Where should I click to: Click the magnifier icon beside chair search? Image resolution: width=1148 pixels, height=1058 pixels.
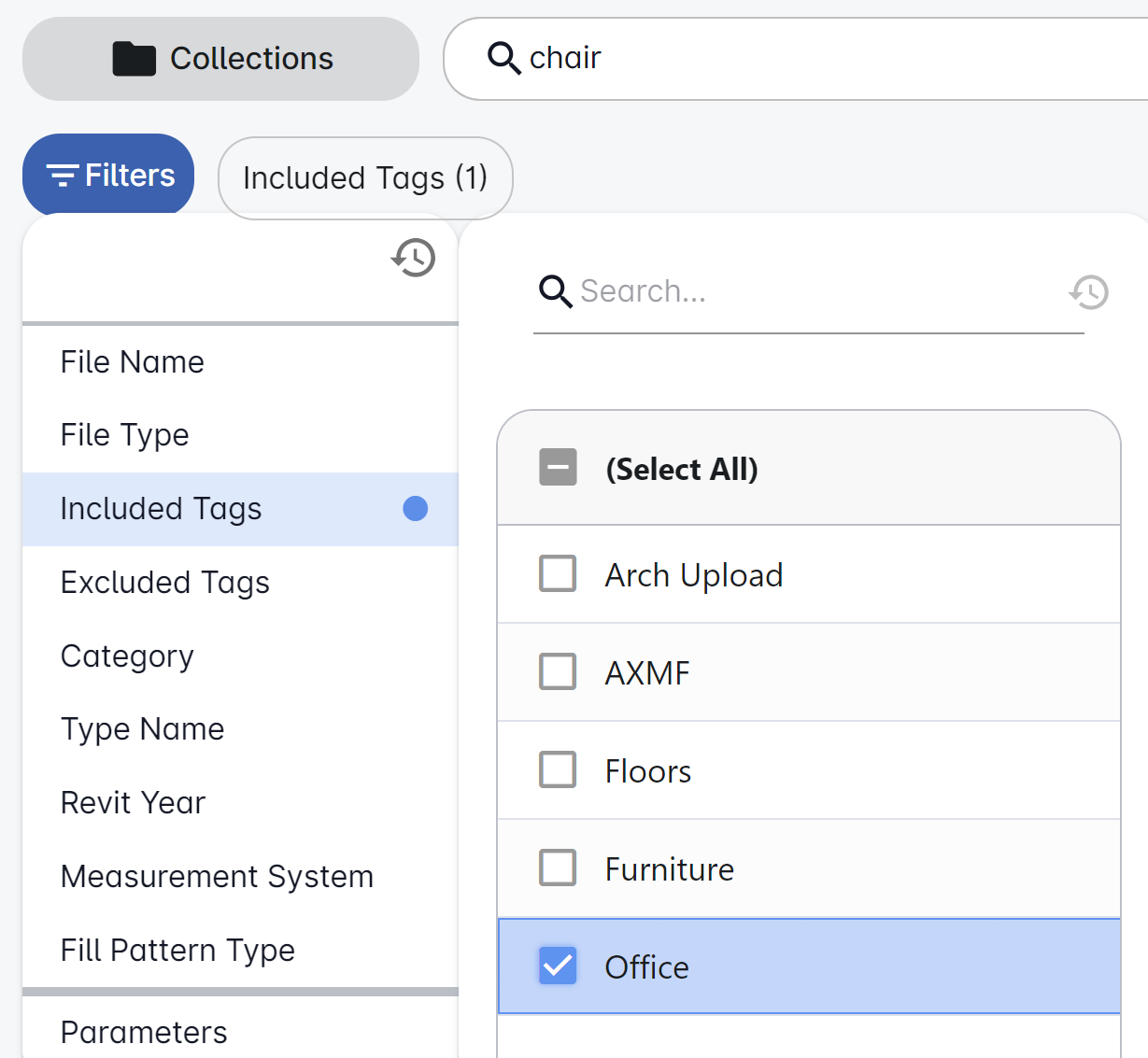point(503,58)
